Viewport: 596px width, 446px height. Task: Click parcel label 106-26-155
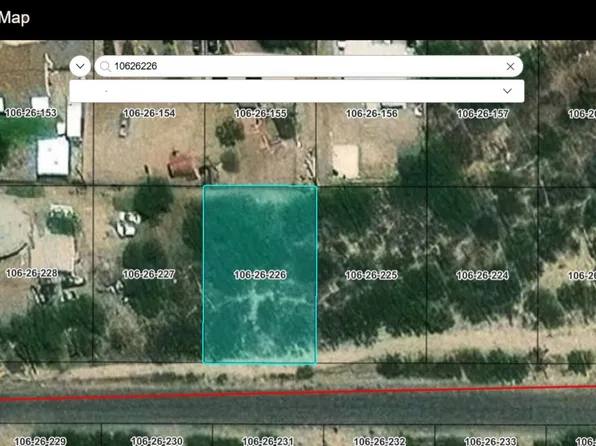tap(261, 113)
